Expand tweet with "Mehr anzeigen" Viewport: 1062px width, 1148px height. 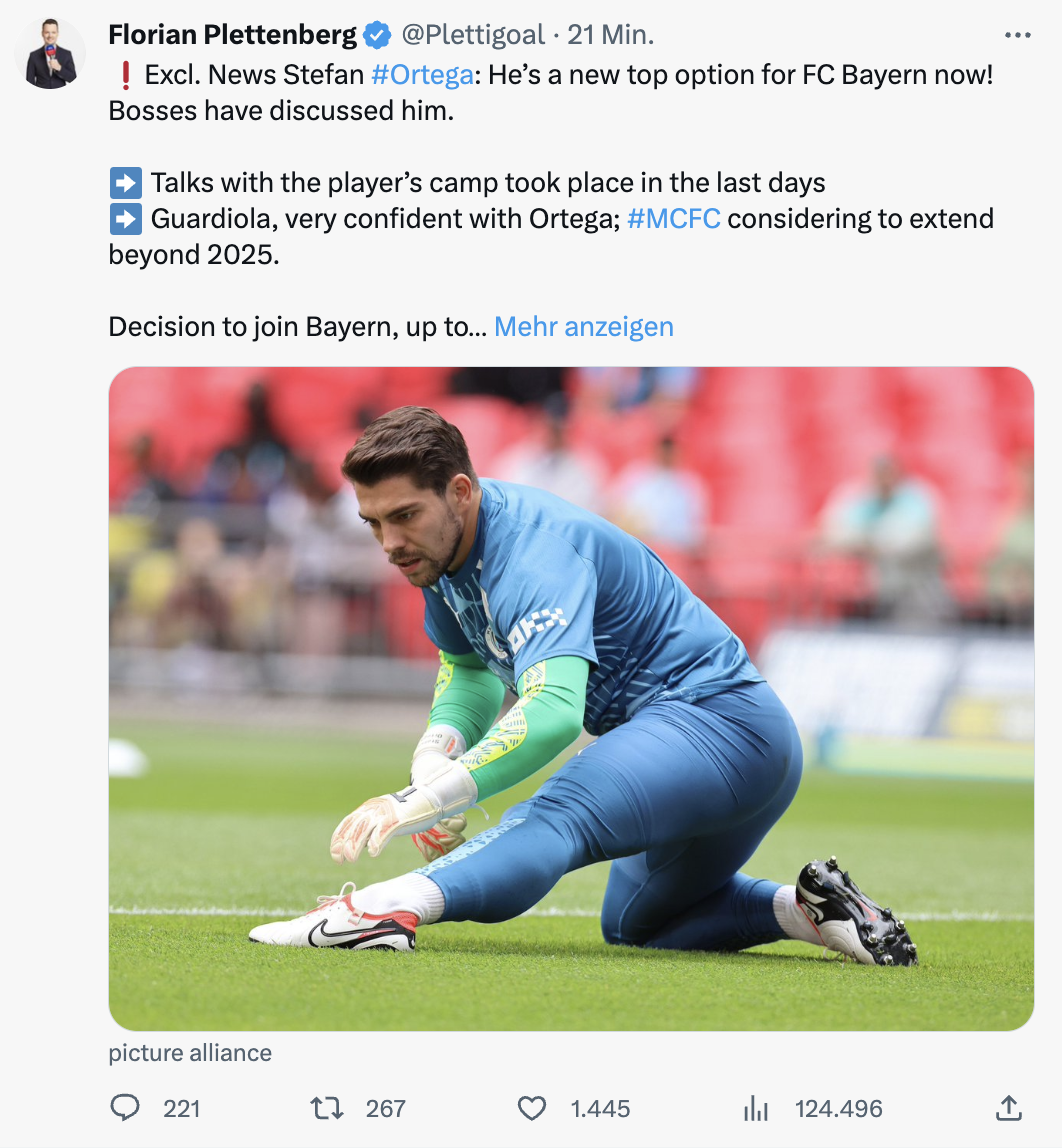coord(583,327)
